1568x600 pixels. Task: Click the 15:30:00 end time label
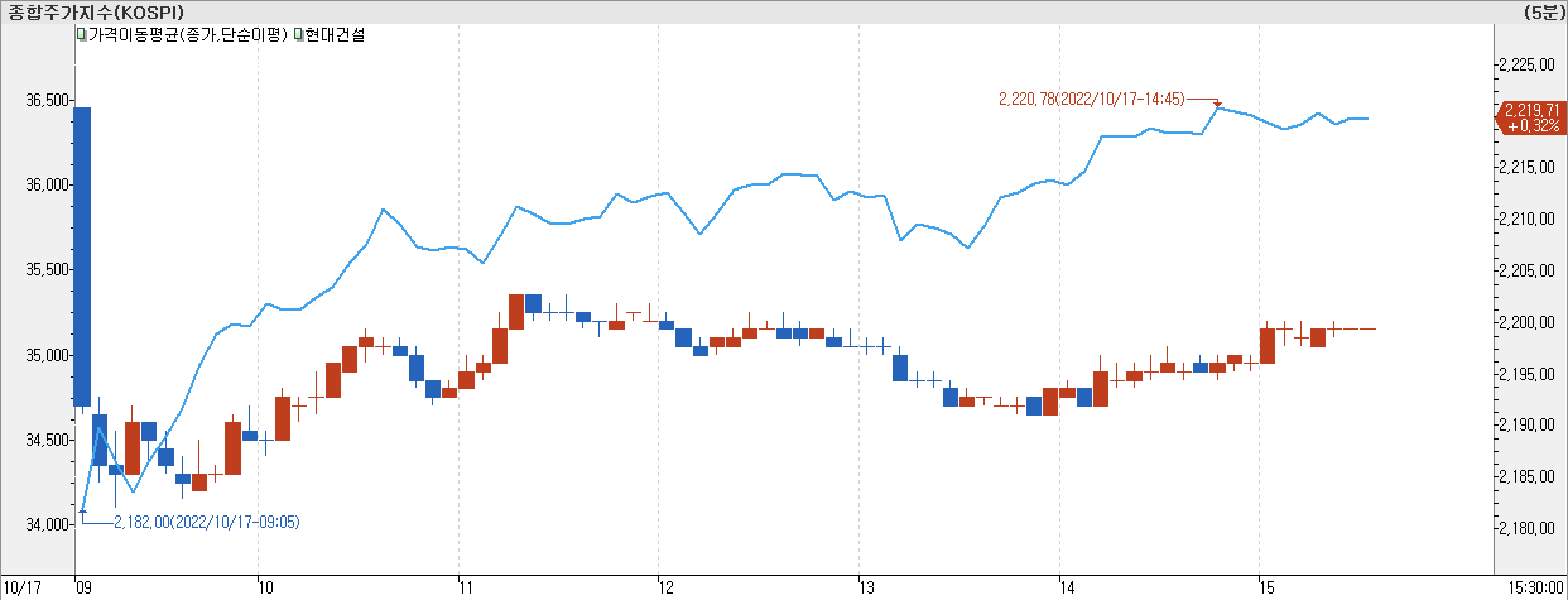point(1535,589)
